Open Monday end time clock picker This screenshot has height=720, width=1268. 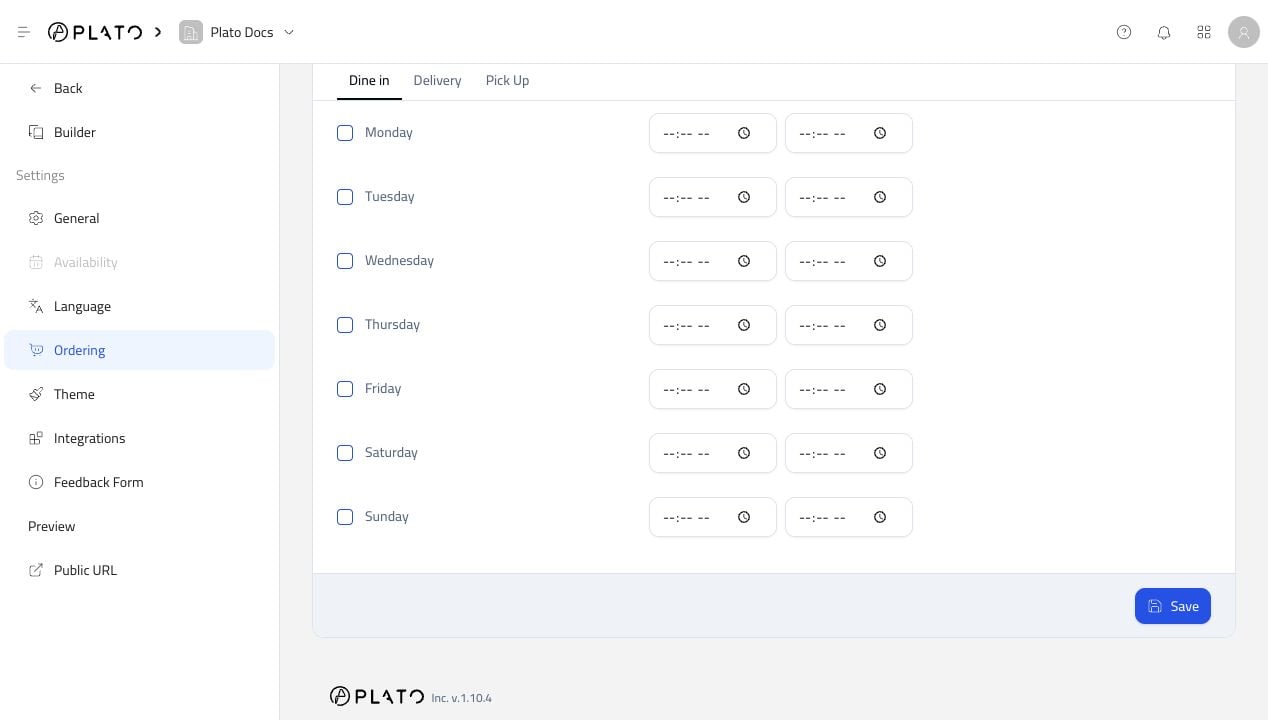pyautogui.click(x=880, y=133)
